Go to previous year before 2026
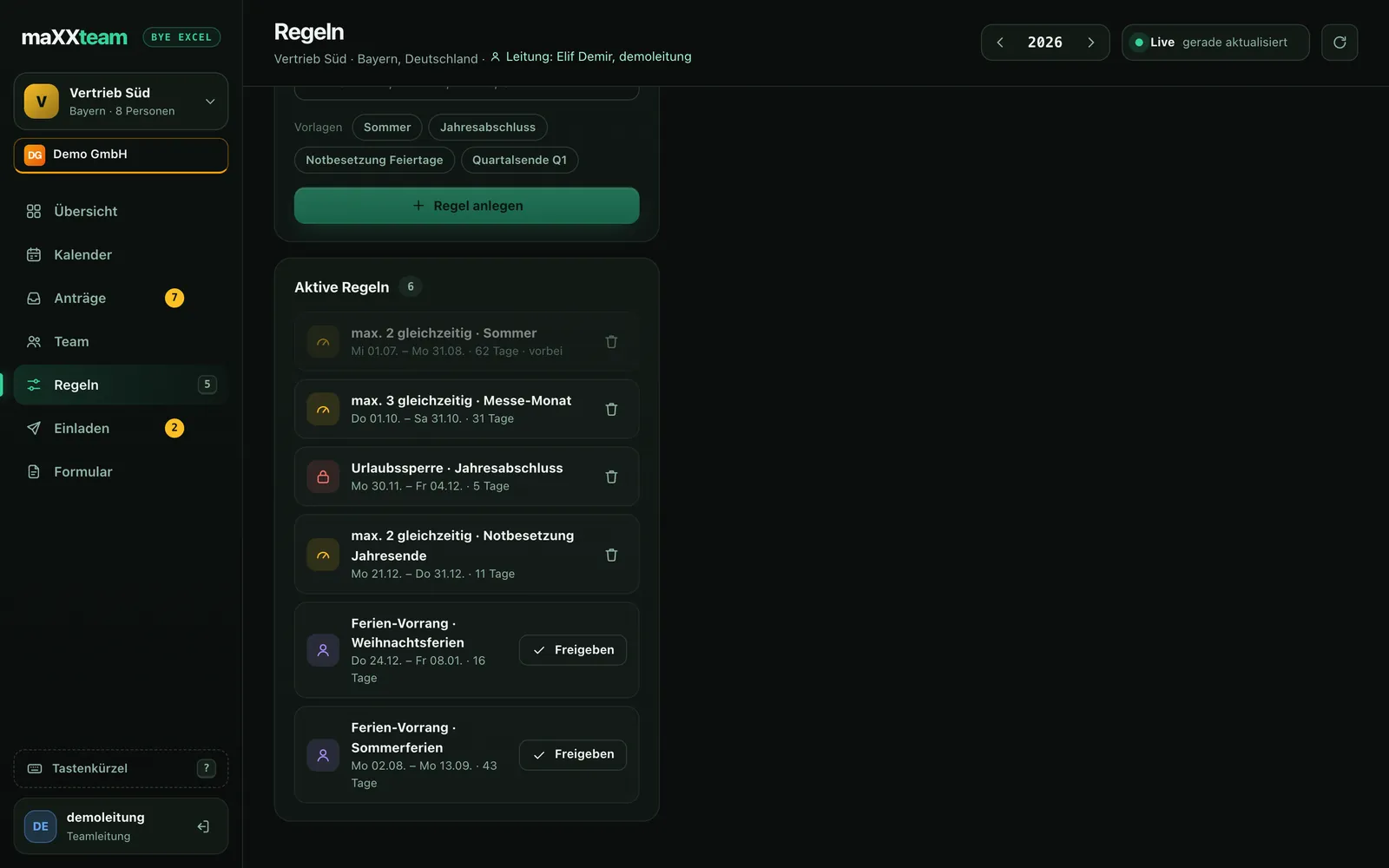The height and width of the screenshot is (868, 1389). click(x=1000, y=43)
